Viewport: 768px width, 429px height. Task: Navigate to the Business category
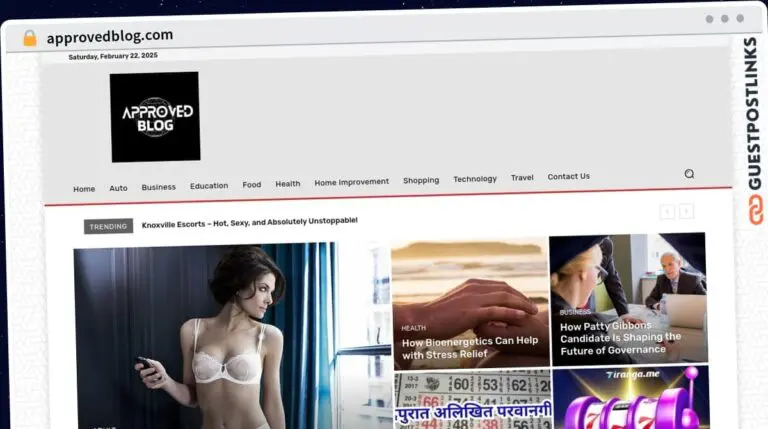158,187
